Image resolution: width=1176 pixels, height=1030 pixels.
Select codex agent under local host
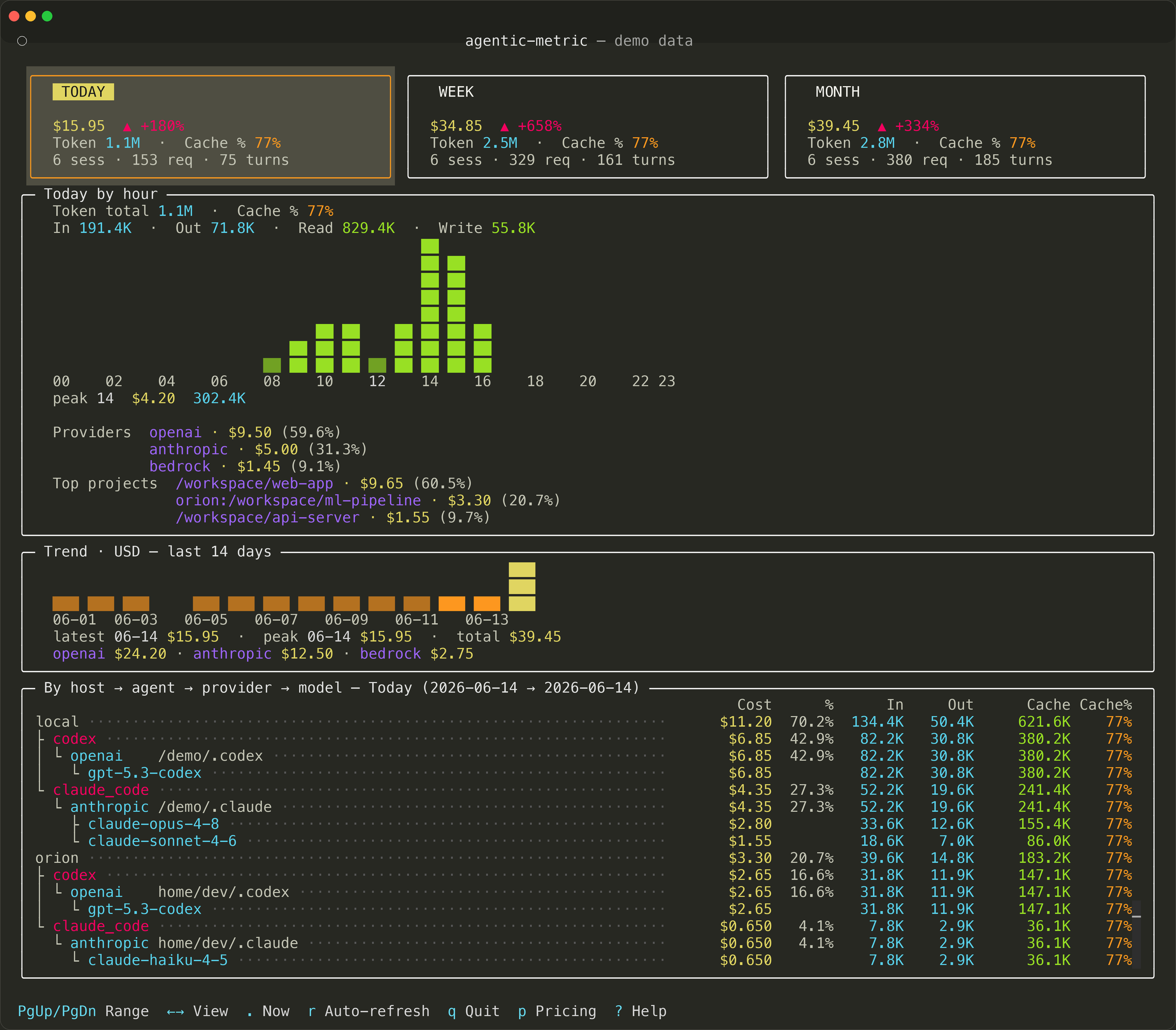click(584, 739)
